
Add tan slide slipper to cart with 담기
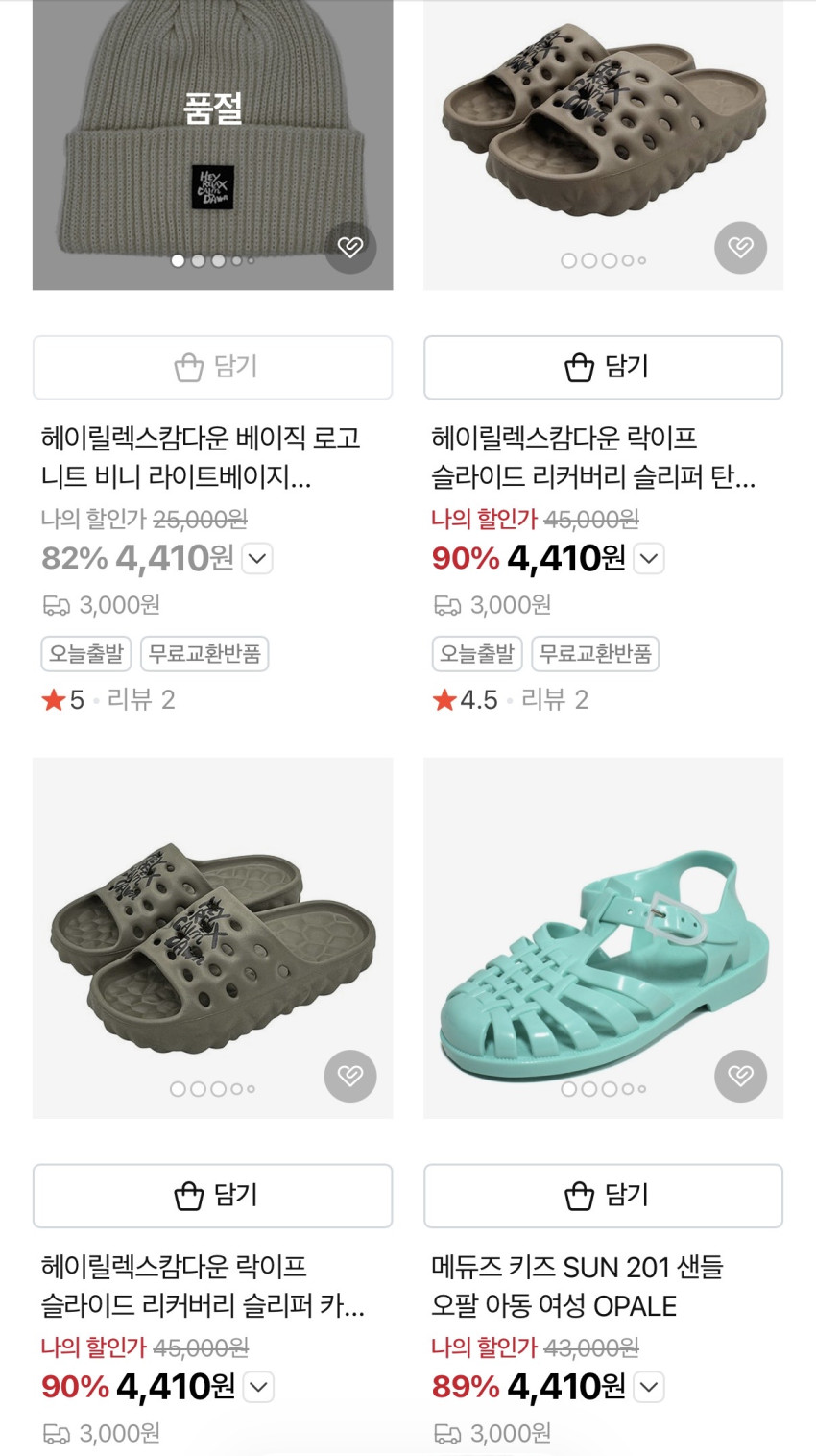point(603,367)
